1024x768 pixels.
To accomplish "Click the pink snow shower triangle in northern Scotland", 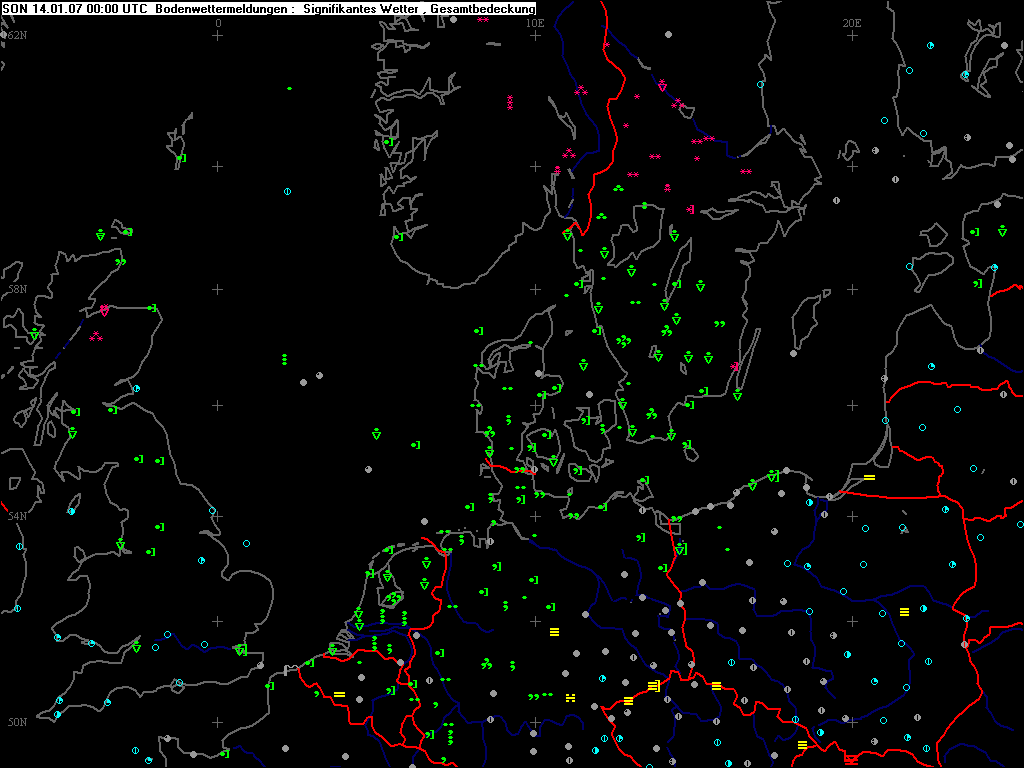I will (x=104, y=311).
